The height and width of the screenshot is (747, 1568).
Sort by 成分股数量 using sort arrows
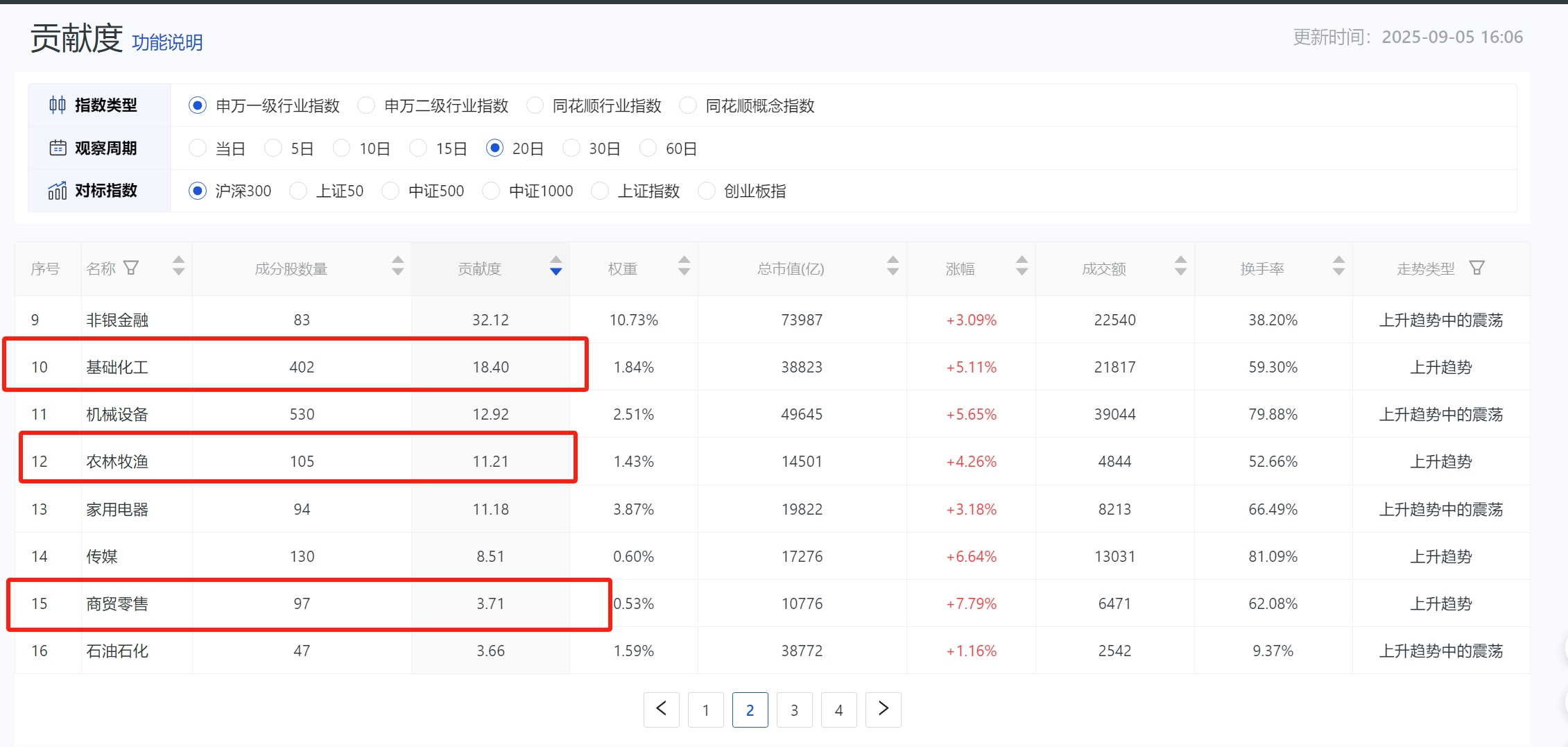click(397, 266)
